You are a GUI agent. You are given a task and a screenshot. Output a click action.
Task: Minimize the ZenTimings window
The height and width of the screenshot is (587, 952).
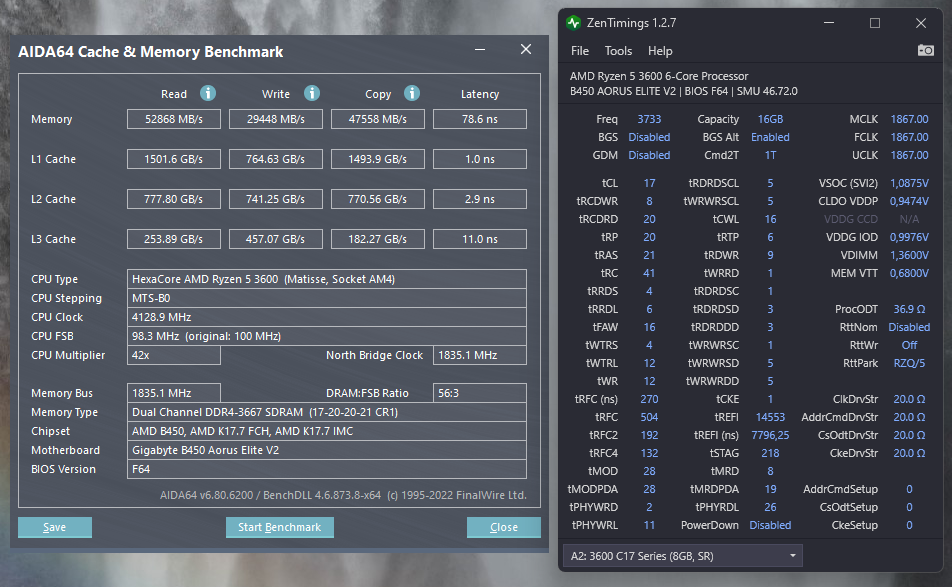pos(829,23)
